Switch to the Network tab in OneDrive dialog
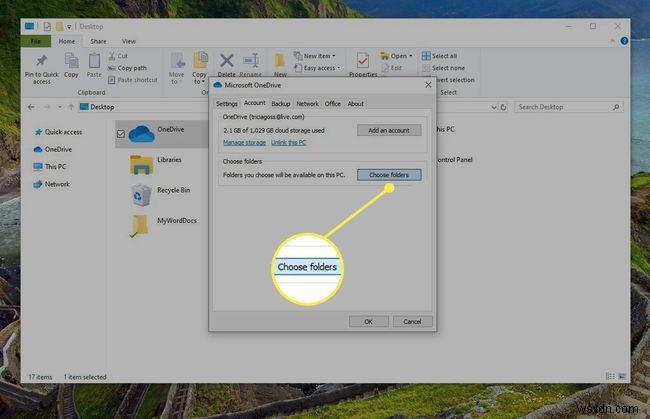This screenshot has height=419, width=650. click(307, 104)
